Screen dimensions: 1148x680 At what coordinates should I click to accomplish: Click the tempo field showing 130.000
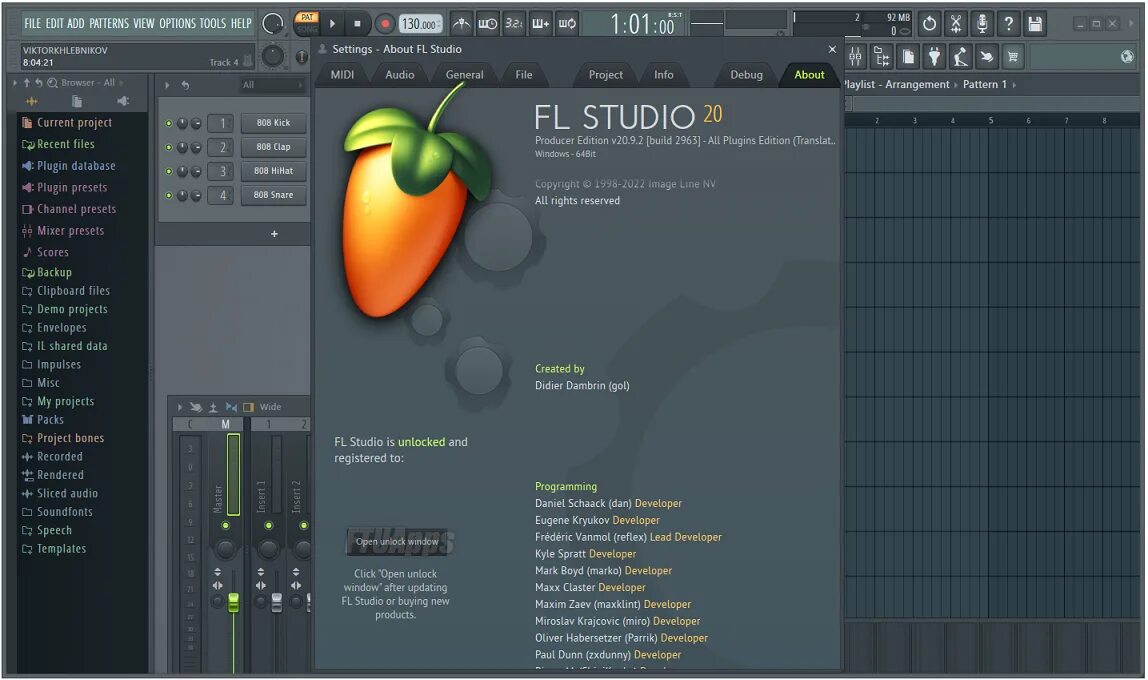click(x=421, y=24)
